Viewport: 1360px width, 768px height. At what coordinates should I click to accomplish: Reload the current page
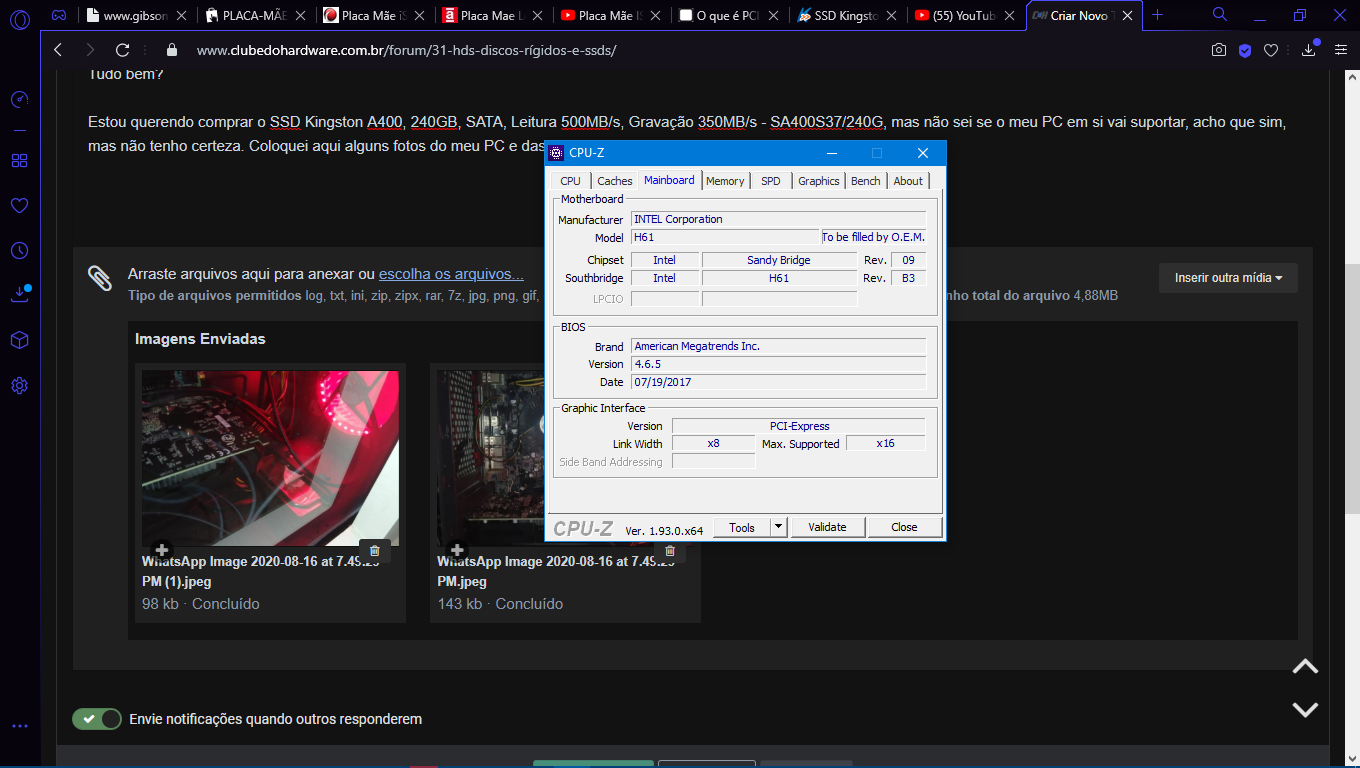(123, 50)
